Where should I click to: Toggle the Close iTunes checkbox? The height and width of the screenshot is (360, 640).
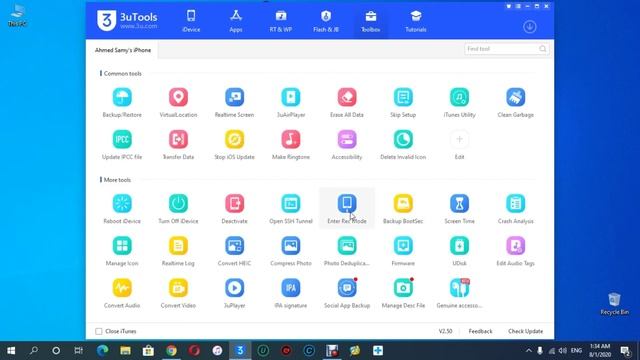pyautogui.click(x=99, y=331)
